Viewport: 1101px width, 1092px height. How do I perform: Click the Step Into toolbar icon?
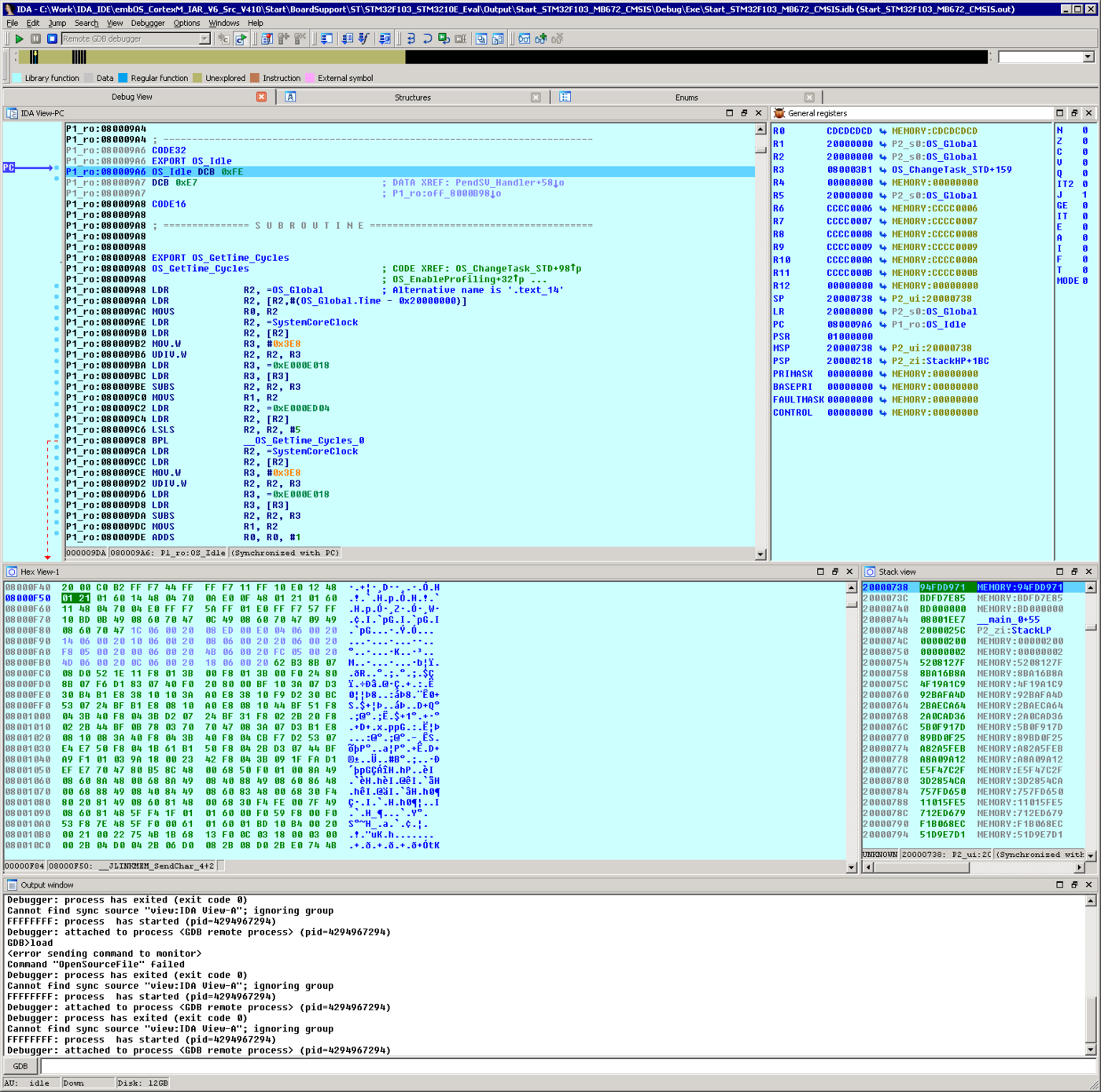tap(411, 39)
